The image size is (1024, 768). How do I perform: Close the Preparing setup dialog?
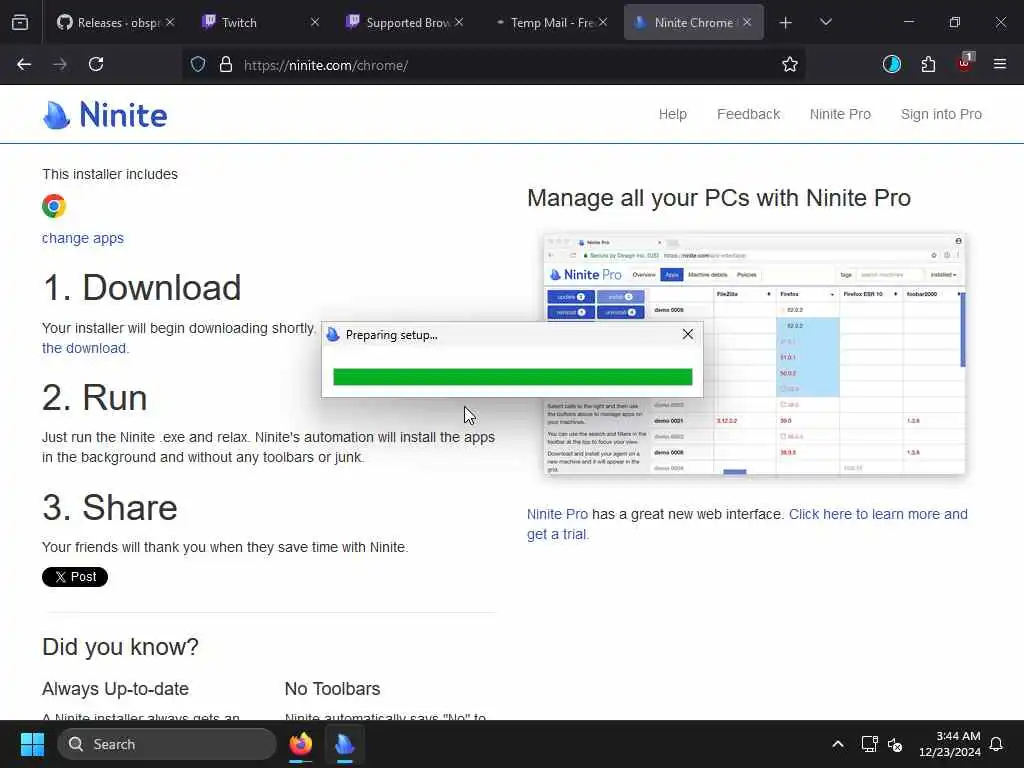pyautogui.click(x=688, y=334)
